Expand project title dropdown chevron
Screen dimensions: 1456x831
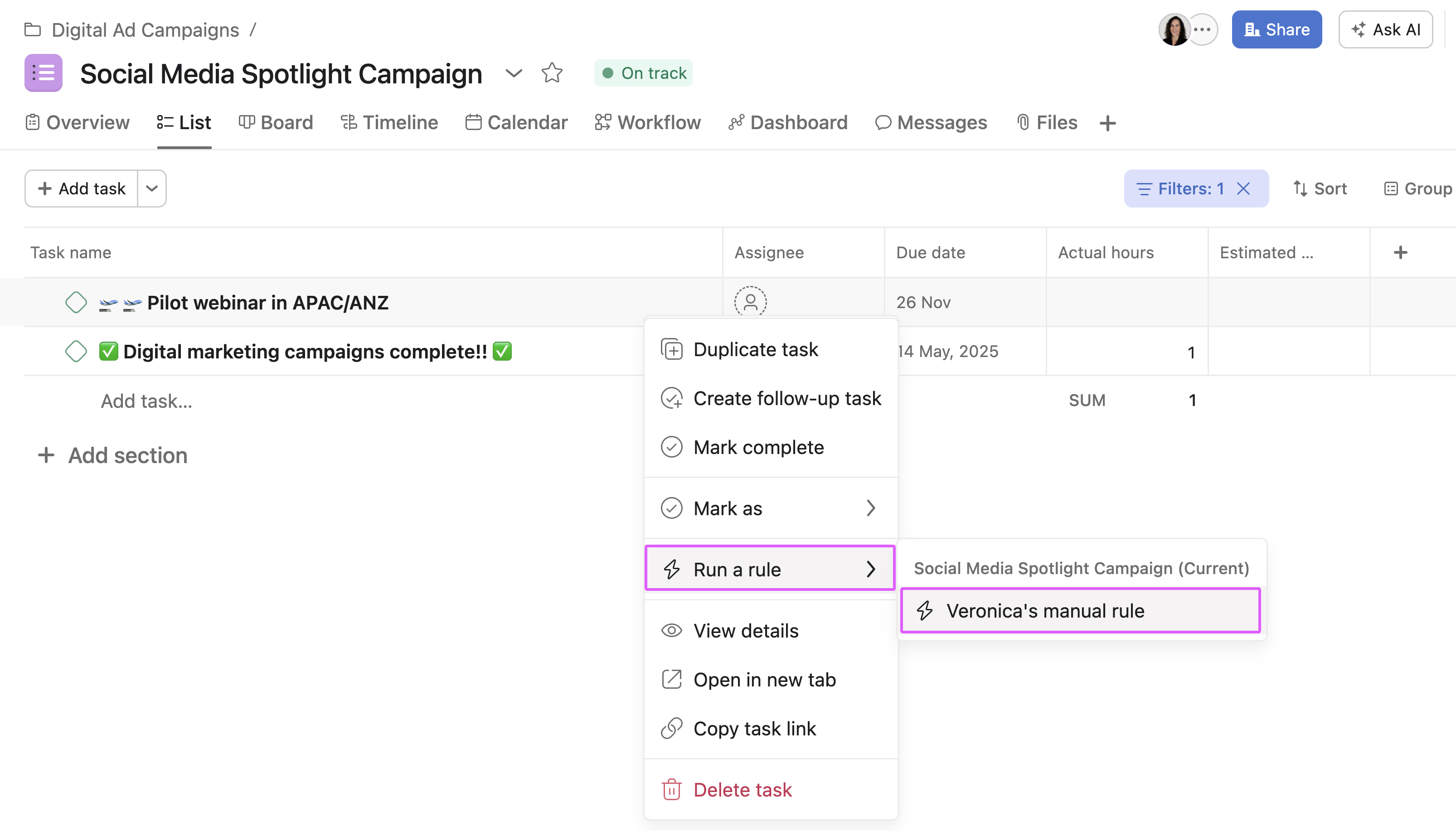coord(513,73)
